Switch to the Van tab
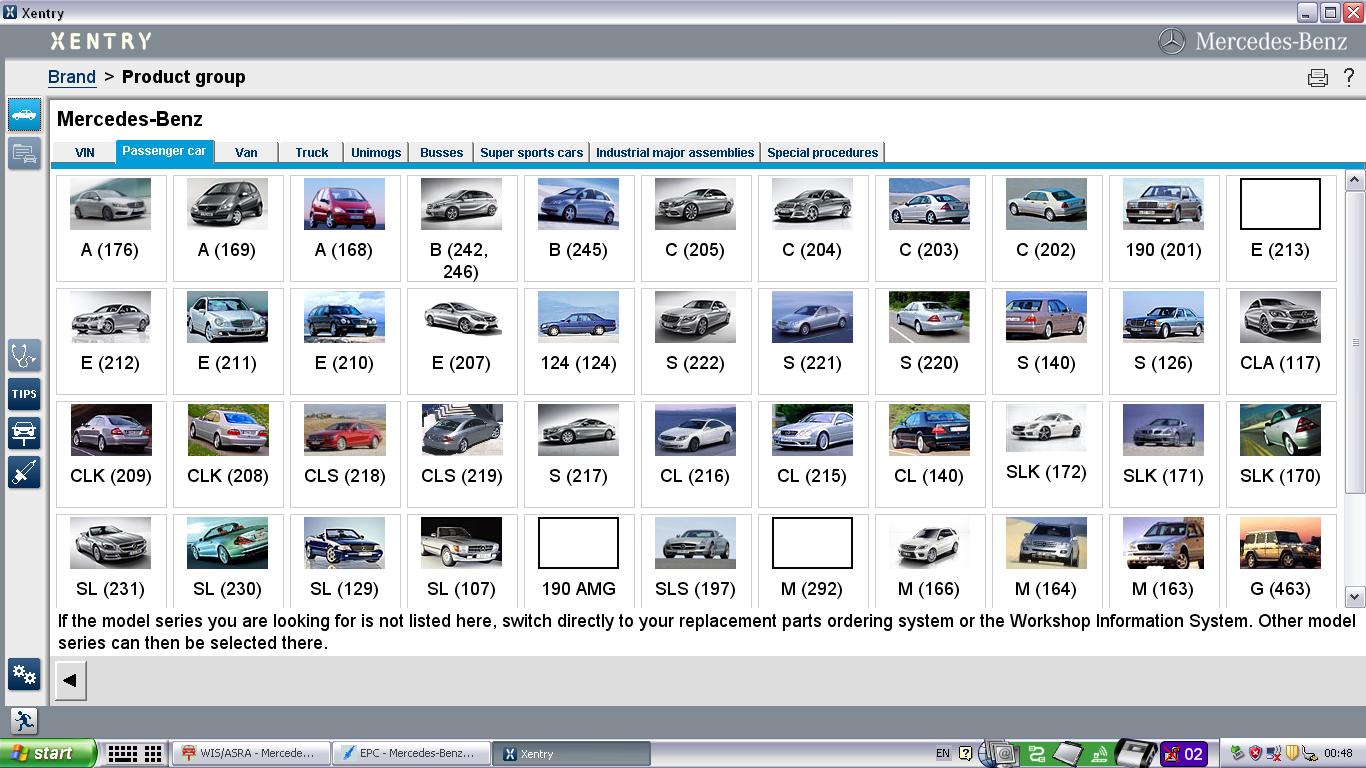The image size is (1366, 768). pos(246,153)
